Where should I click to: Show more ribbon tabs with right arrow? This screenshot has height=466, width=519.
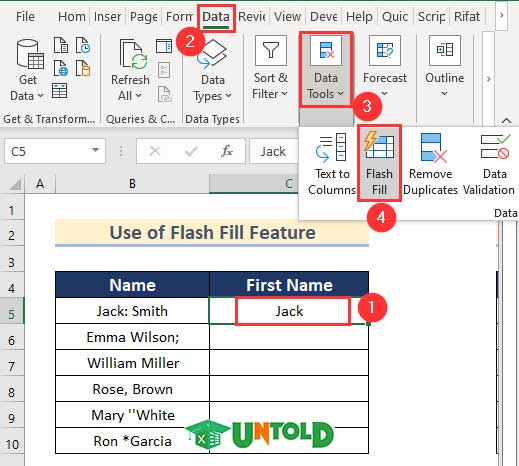501,16
